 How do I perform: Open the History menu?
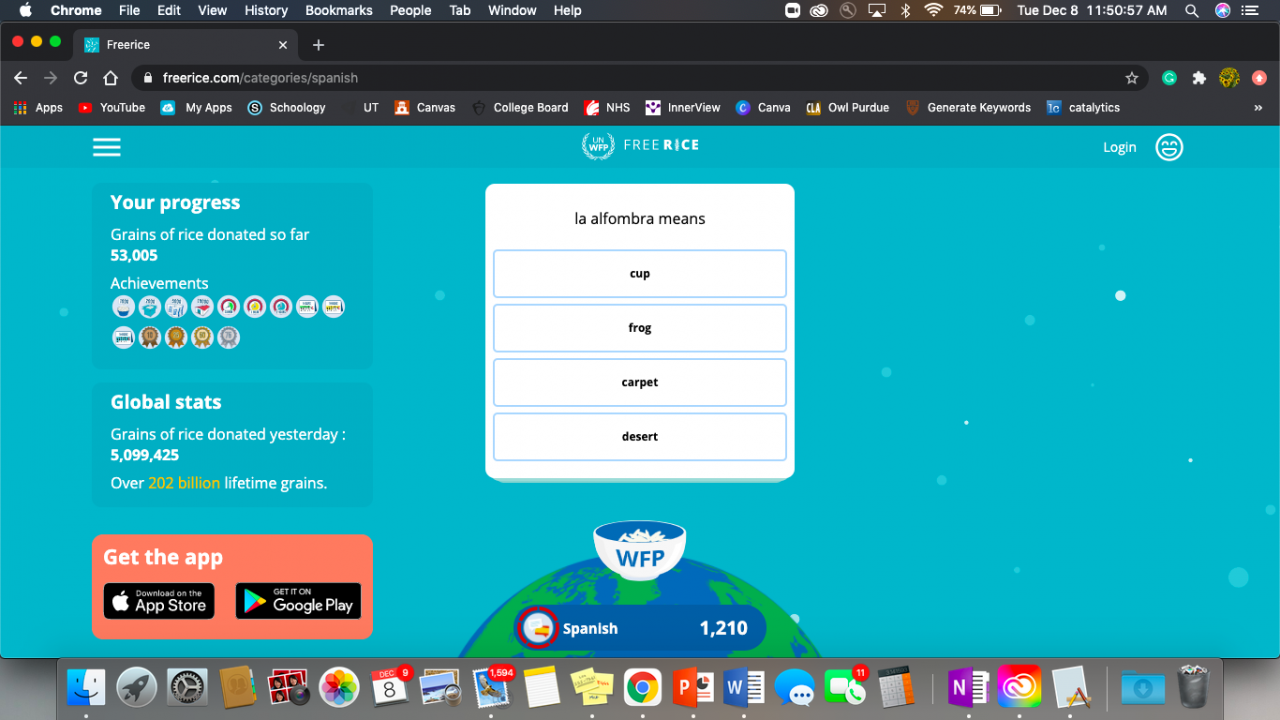266,10
